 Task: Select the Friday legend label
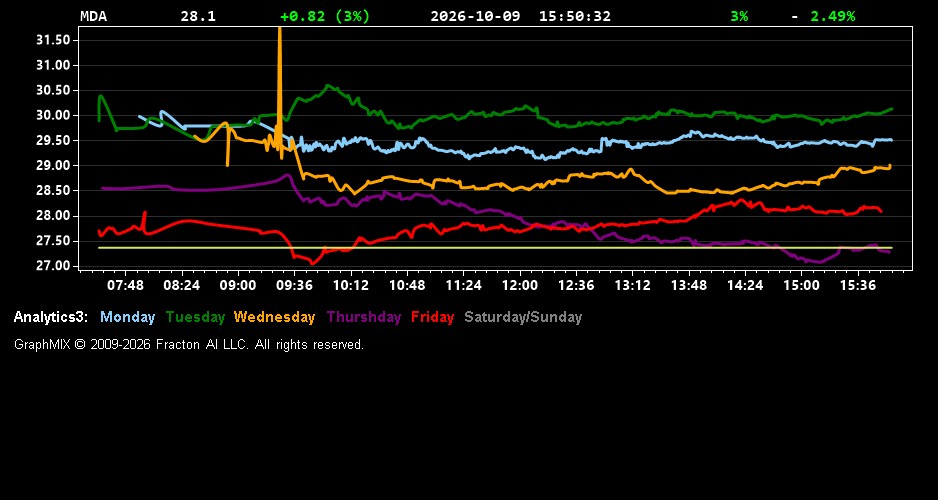(433, 317)
